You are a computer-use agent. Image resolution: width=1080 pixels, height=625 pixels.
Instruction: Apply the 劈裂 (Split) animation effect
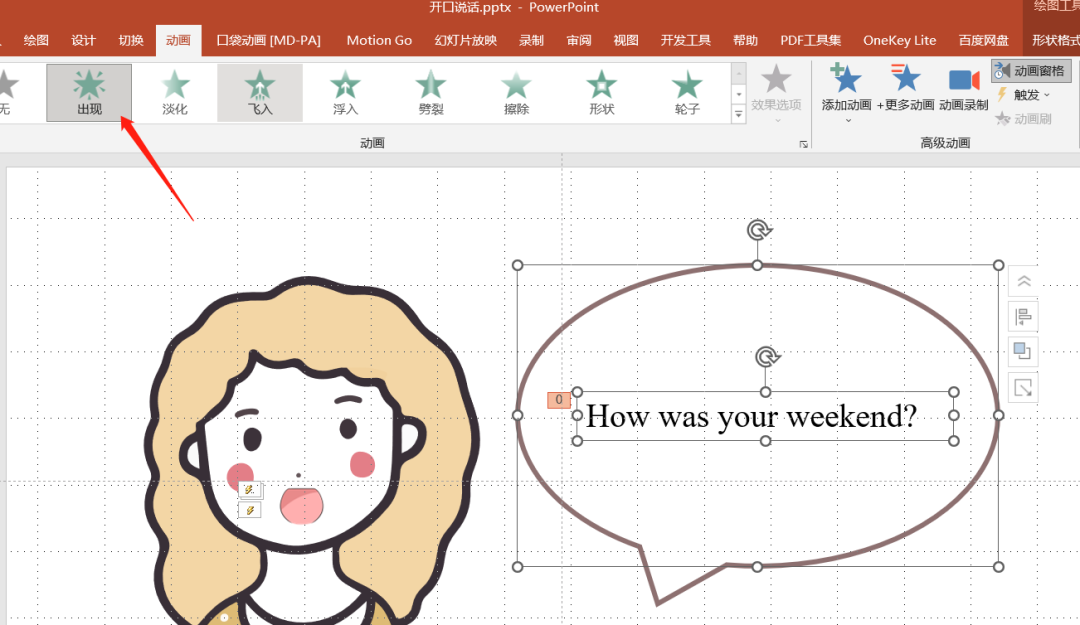point(431,92)
